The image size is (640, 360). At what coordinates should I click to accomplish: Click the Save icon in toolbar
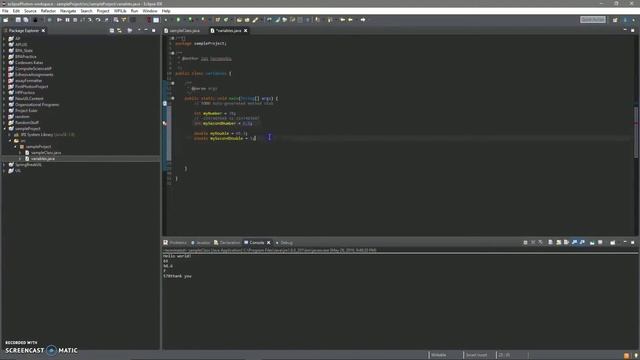tap(18, 20)
